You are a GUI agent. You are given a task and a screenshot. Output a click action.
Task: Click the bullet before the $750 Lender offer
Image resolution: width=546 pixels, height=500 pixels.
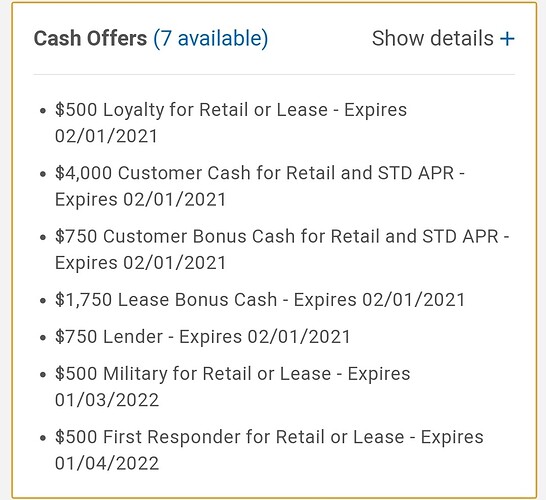tap(43, 337)
